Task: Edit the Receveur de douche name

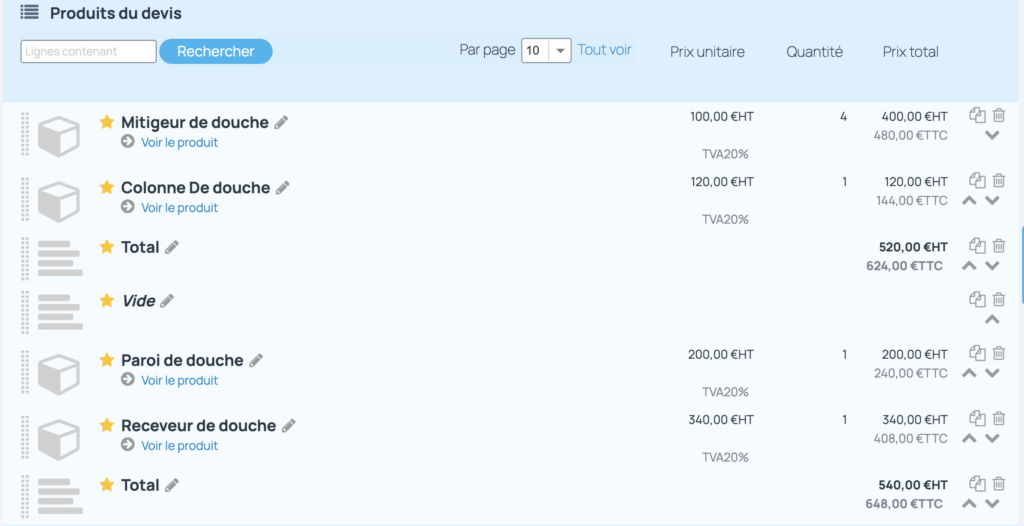Action: click(x=288, y=425)
